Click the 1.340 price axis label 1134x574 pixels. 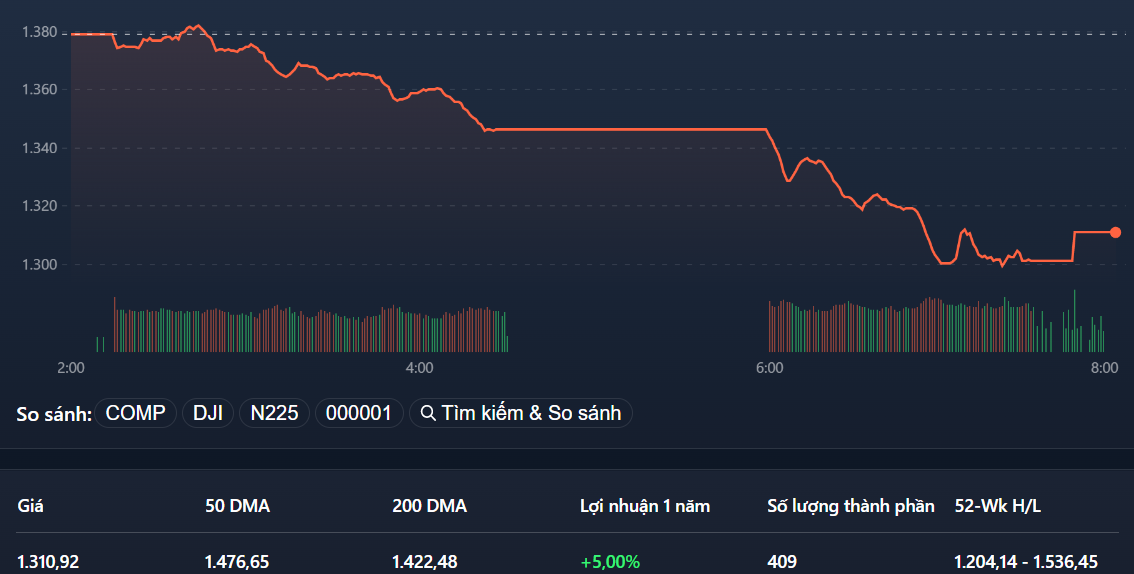click(40, 148)
